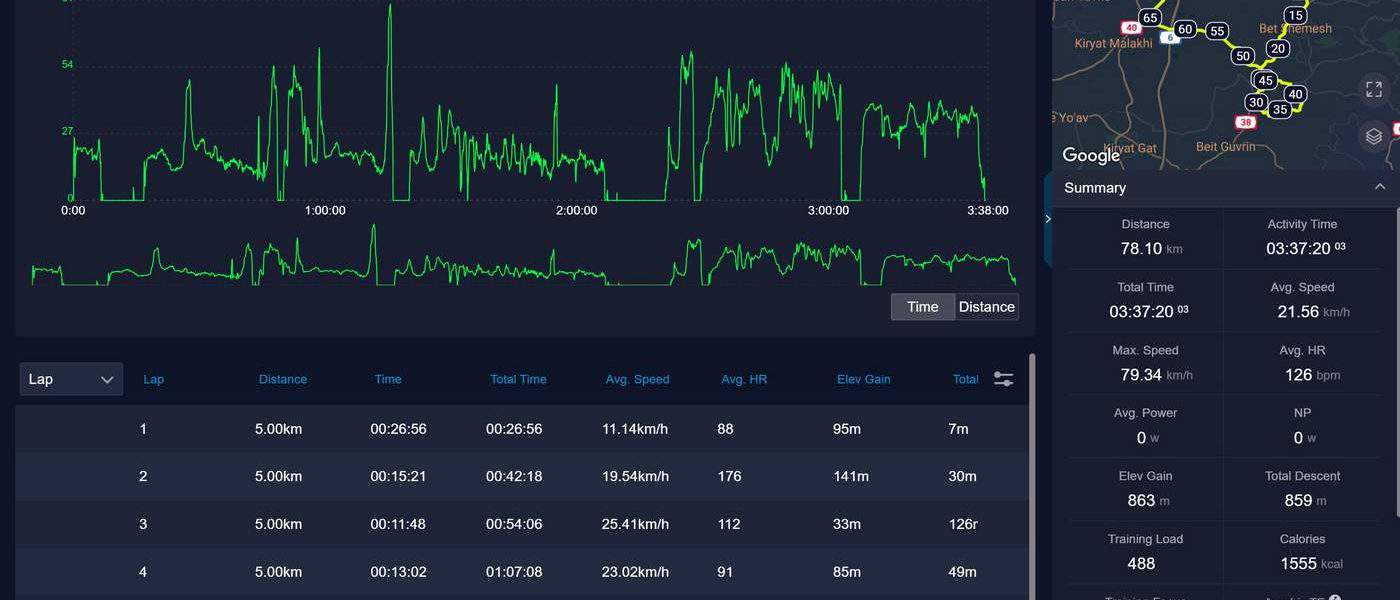
Task: Click the 40 km marker on the route
Action: coord(1295,95)
